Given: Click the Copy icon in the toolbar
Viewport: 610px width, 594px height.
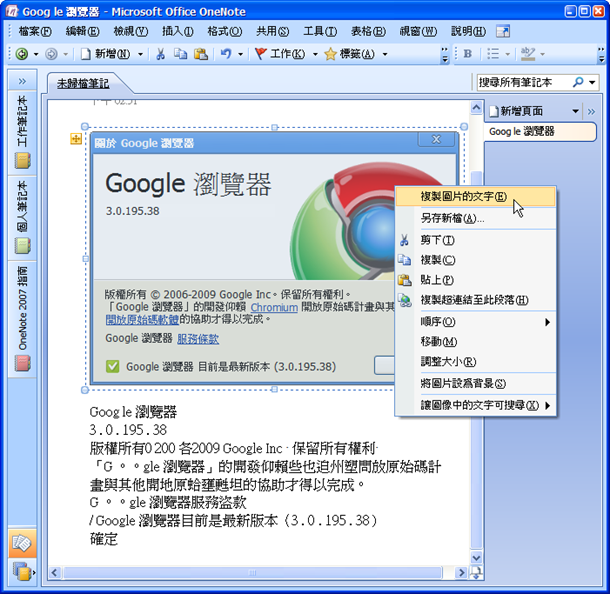Looking at the screenshot, I should coord(180,54).
